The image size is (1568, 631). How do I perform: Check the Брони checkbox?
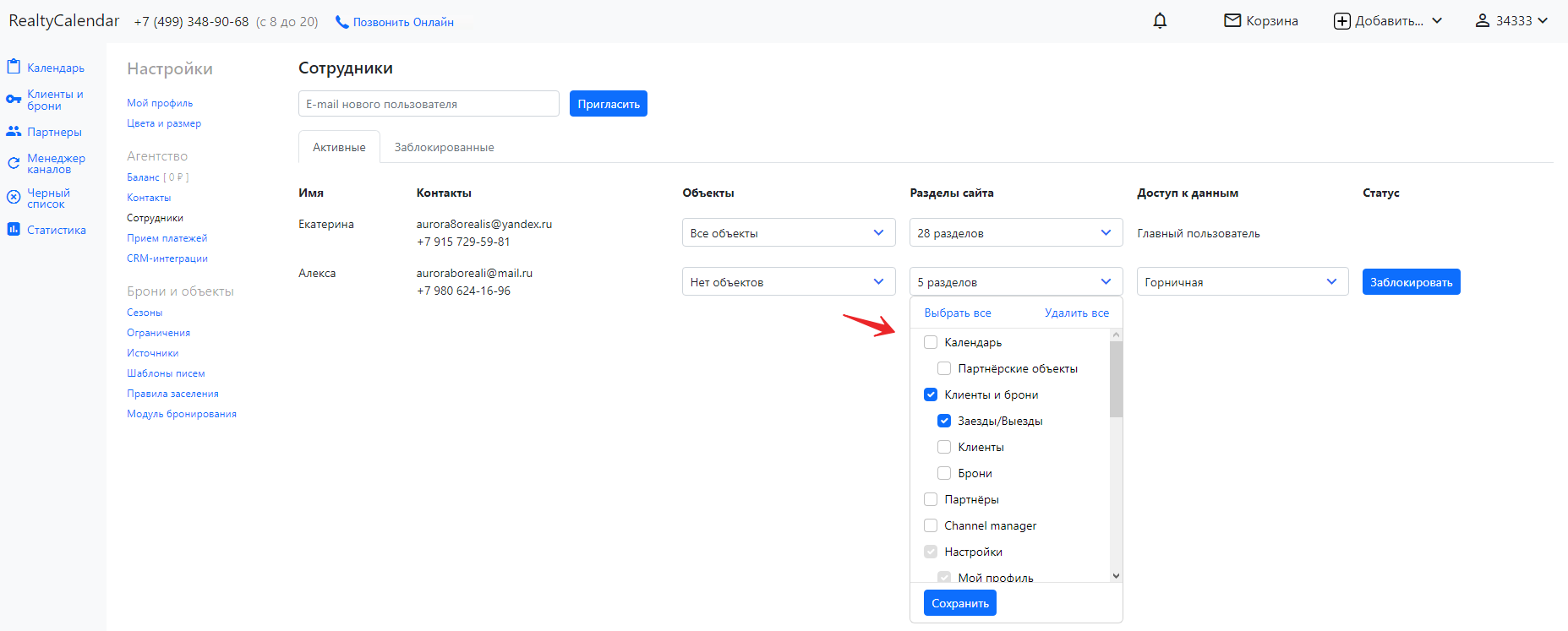click(944, 473)
